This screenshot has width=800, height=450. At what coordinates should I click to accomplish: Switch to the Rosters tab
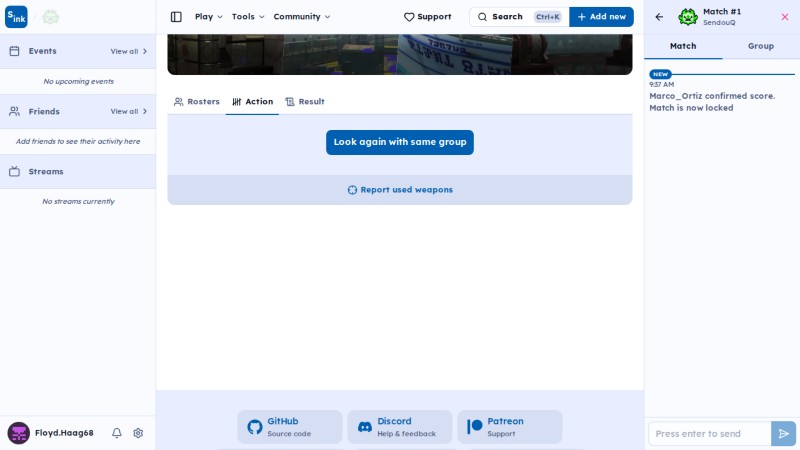(197, 102)
